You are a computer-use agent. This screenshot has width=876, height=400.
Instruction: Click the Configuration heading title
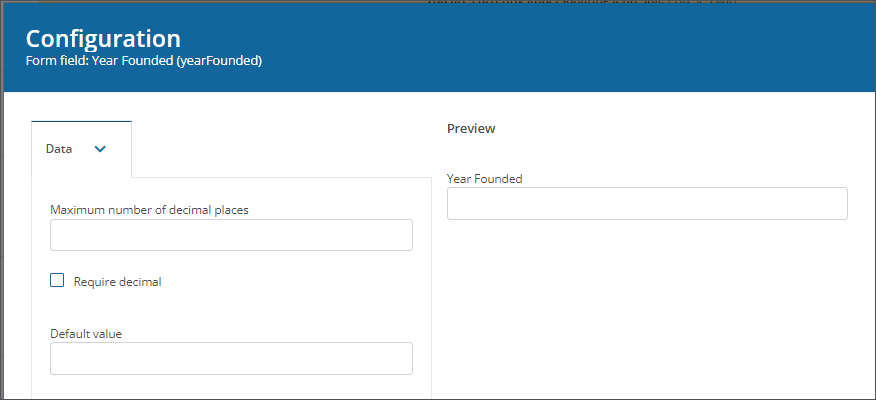[103, 38]
